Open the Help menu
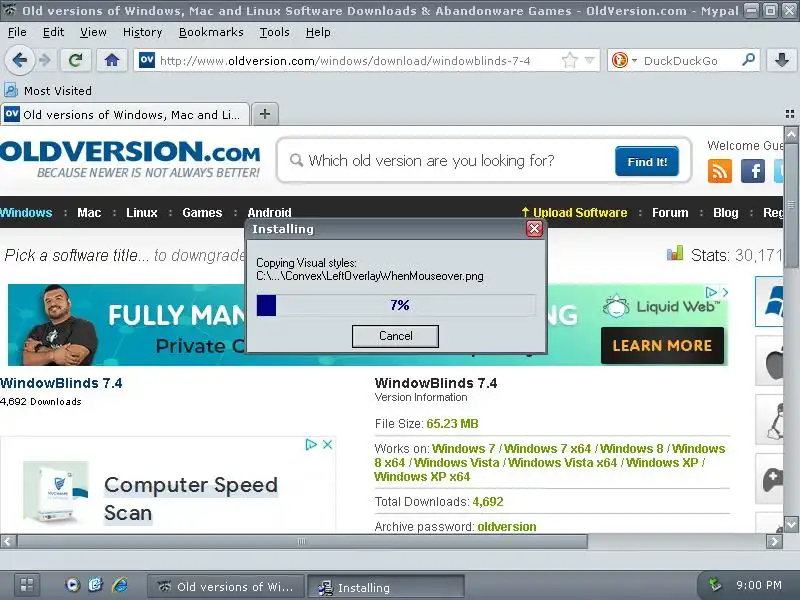 318,32
